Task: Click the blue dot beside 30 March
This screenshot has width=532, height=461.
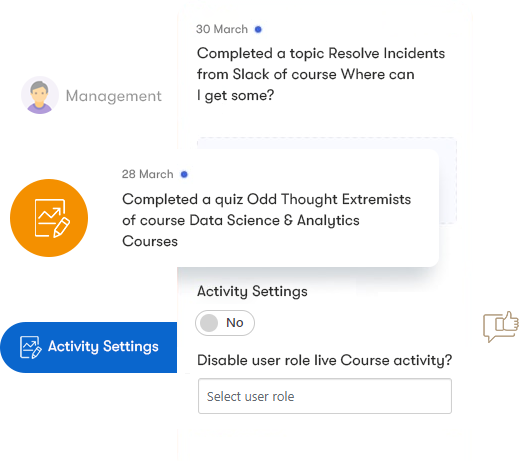Action: click(x=258, y=30)
